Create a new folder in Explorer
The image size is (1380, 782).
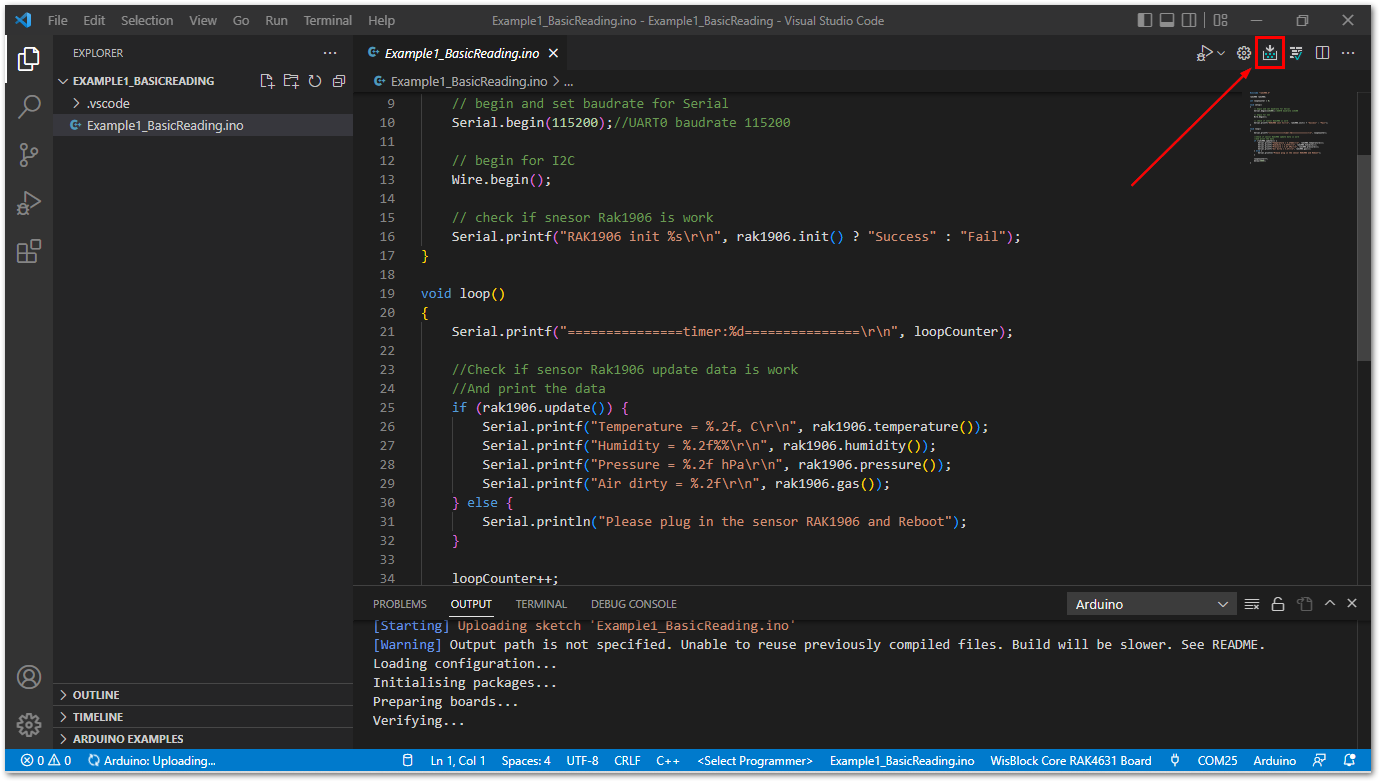291,81
